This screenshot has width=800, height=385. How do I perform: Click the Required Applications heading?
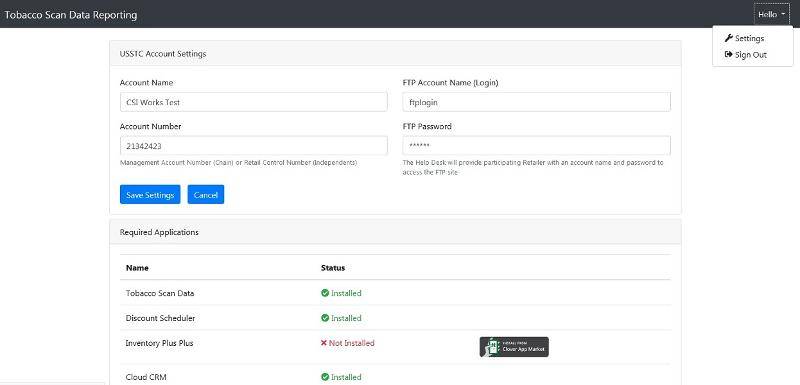159,232
